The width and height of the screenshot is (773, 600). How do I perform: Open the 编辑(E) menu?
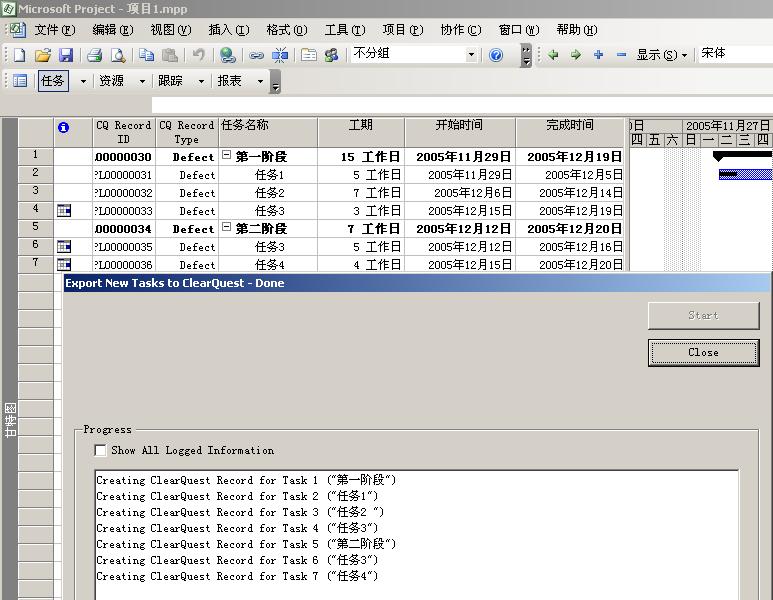pyautogui.click(x=113, y=30)
